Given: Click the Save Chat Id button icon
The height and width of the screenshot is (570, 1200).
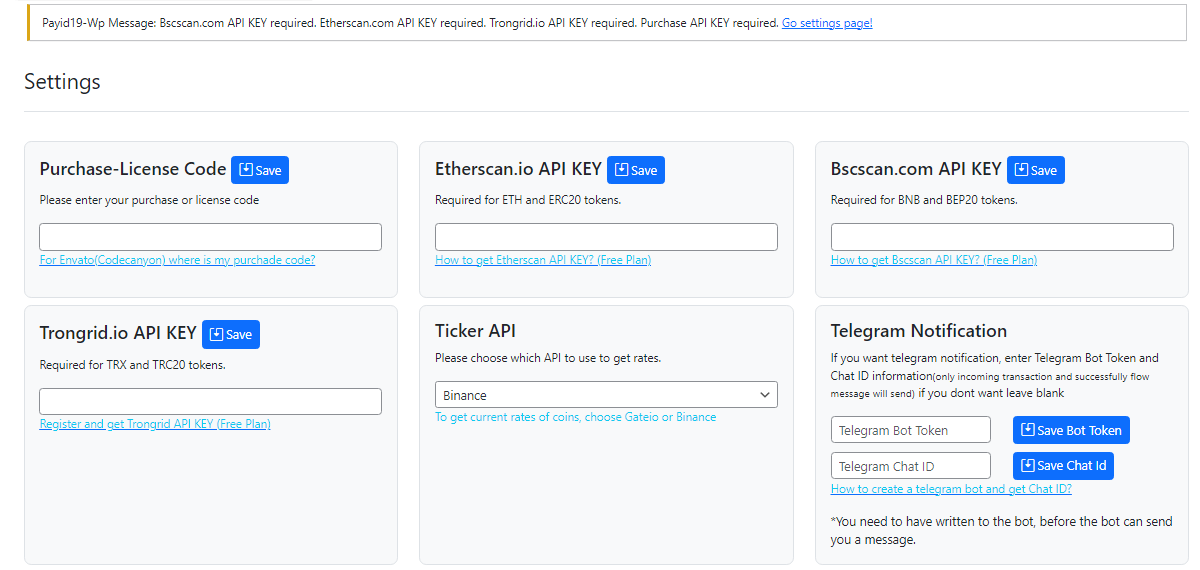Looking at the screenshot, I should click(x=1028, y=465).
